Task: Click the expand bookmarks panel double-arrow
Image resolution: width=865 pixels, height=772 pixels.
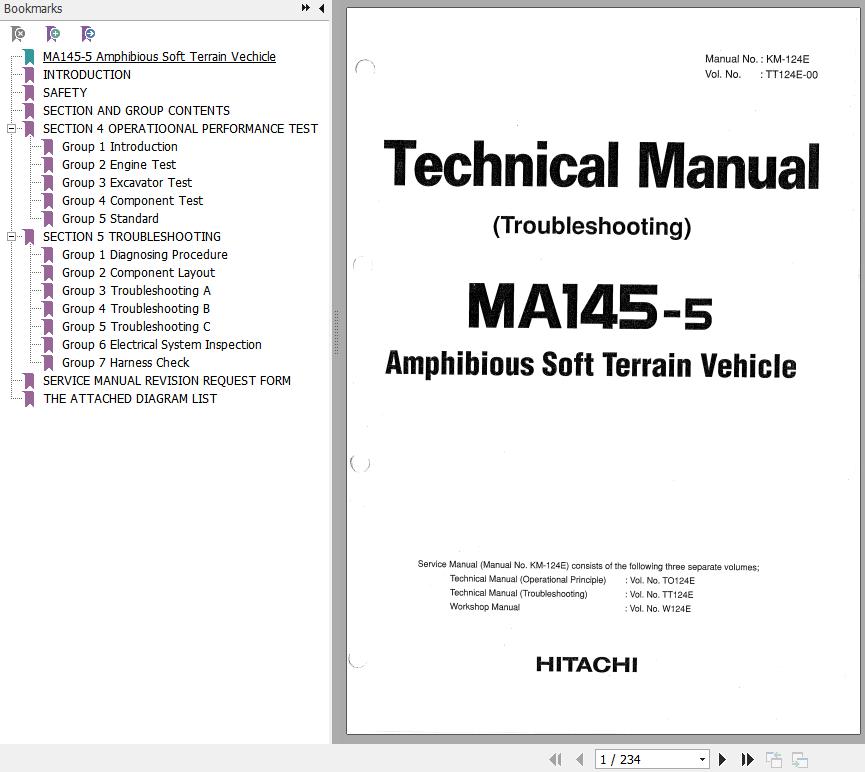Action: pos(306,8)
